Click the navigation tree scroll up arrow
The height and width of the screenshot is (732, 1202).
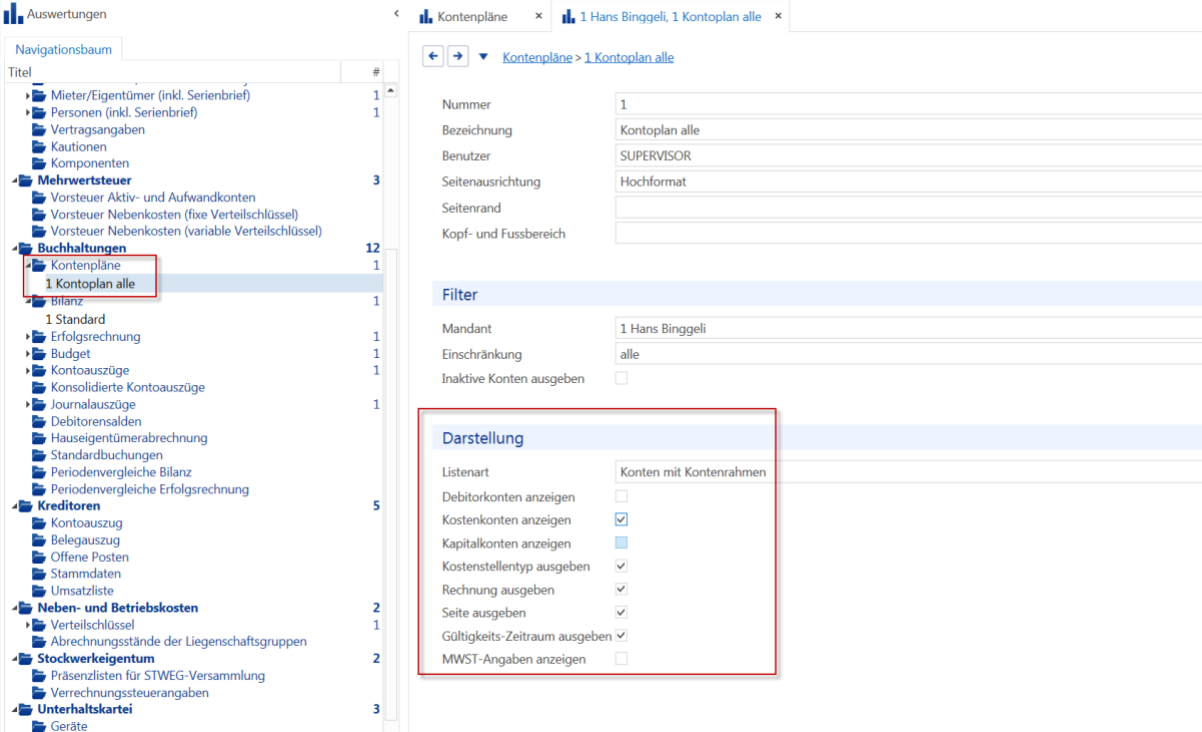[391, 91]
